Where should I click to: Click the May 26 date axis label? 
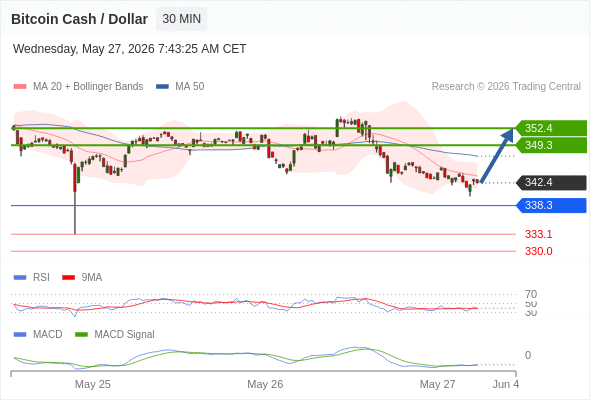pyautogui.click(x=265, y=384)
